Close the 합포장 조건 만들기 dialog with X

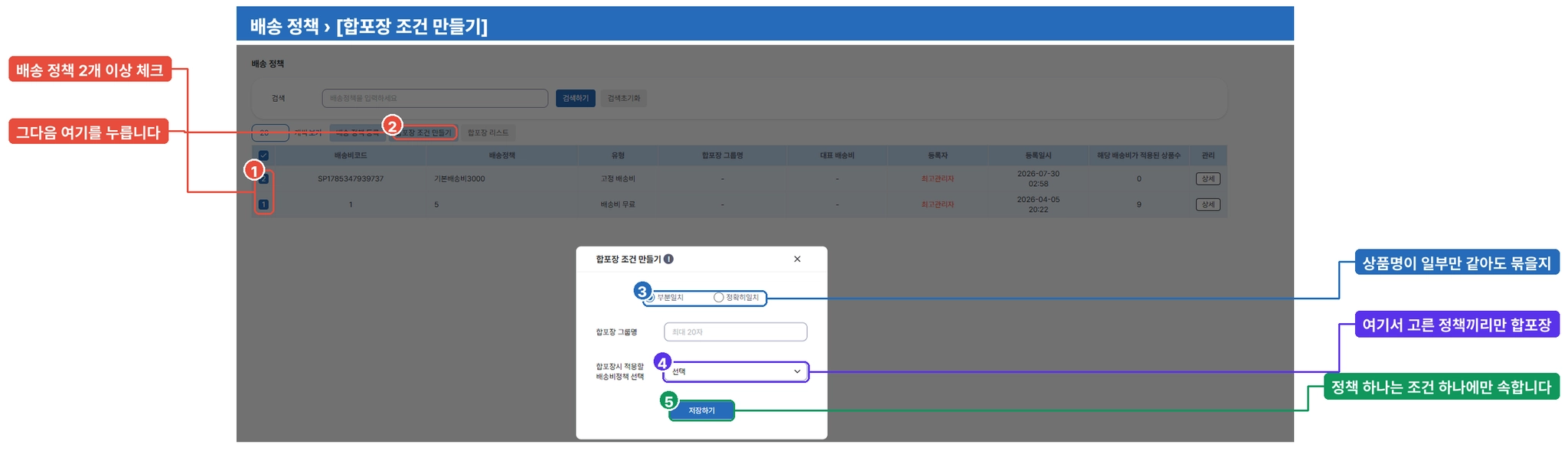(797, 259)
